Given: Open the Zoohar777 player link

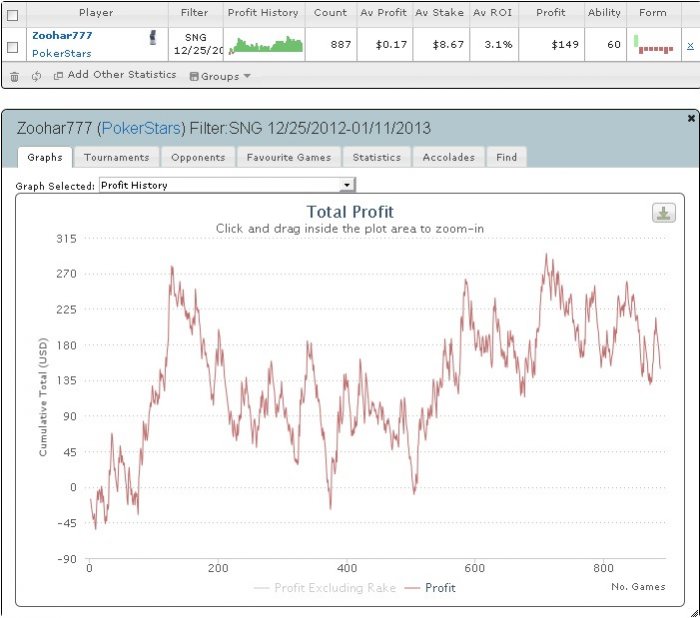Looking at the screenshot, I should tap(62, 35).
